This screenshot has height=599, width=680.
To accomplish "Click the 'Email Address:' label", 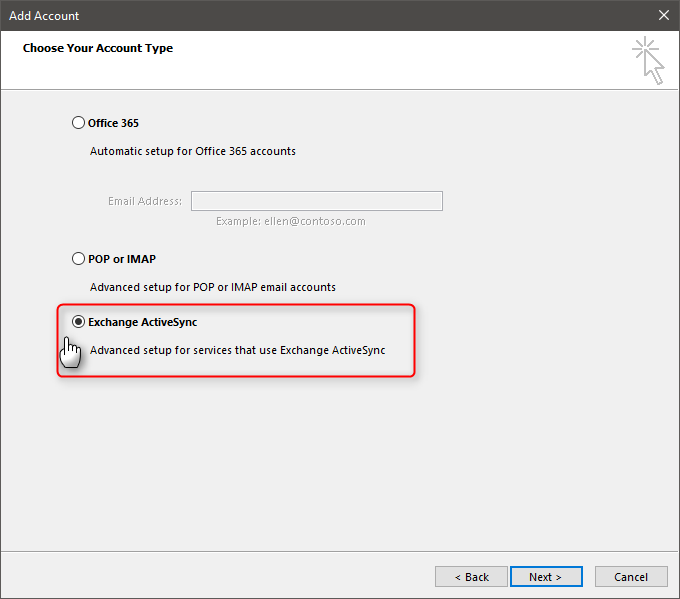I will pos(145,201).
